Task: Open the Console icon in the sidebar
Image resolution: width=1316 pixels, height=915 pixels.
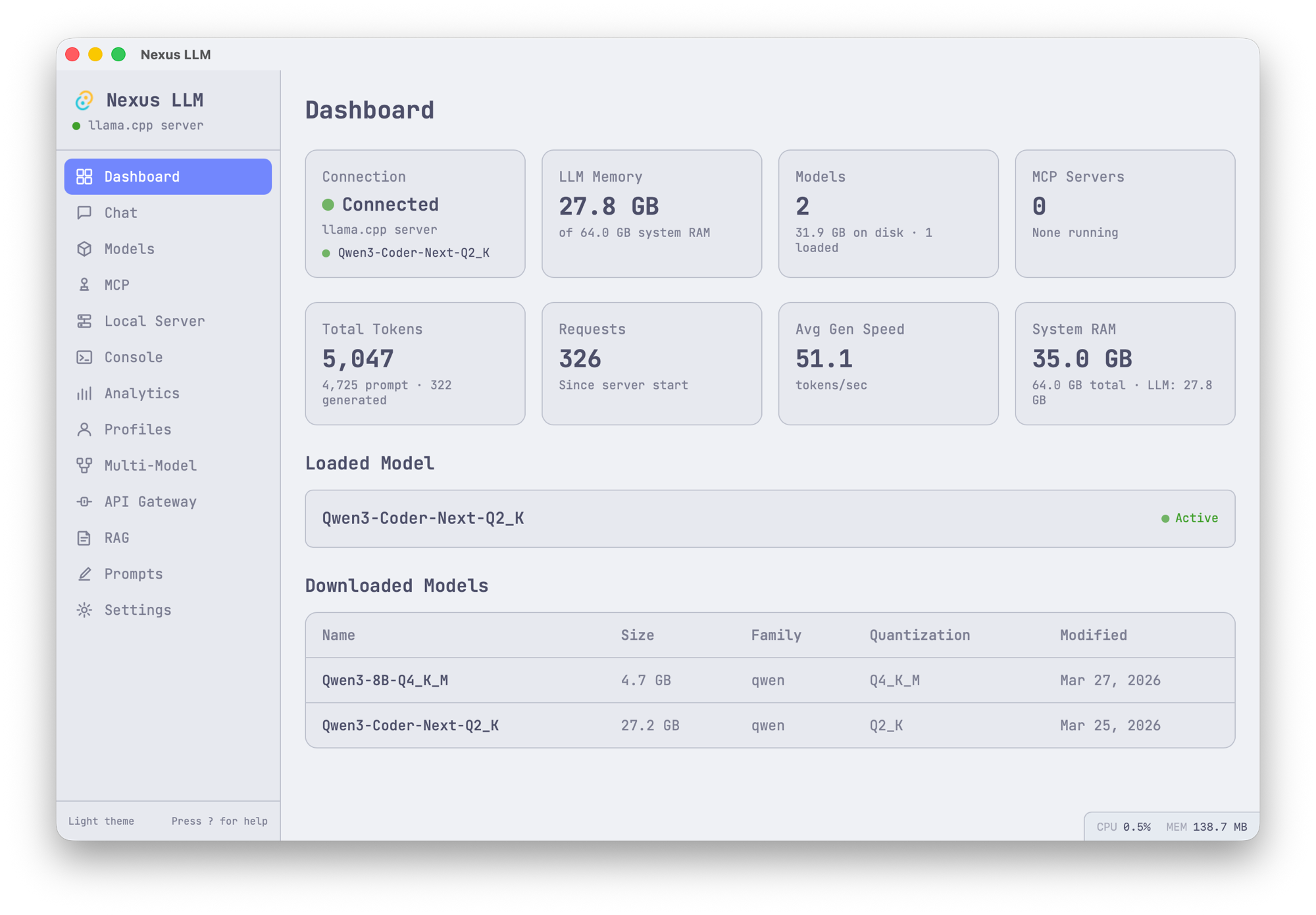Action: pyautogui.click(x=84, y=357)
